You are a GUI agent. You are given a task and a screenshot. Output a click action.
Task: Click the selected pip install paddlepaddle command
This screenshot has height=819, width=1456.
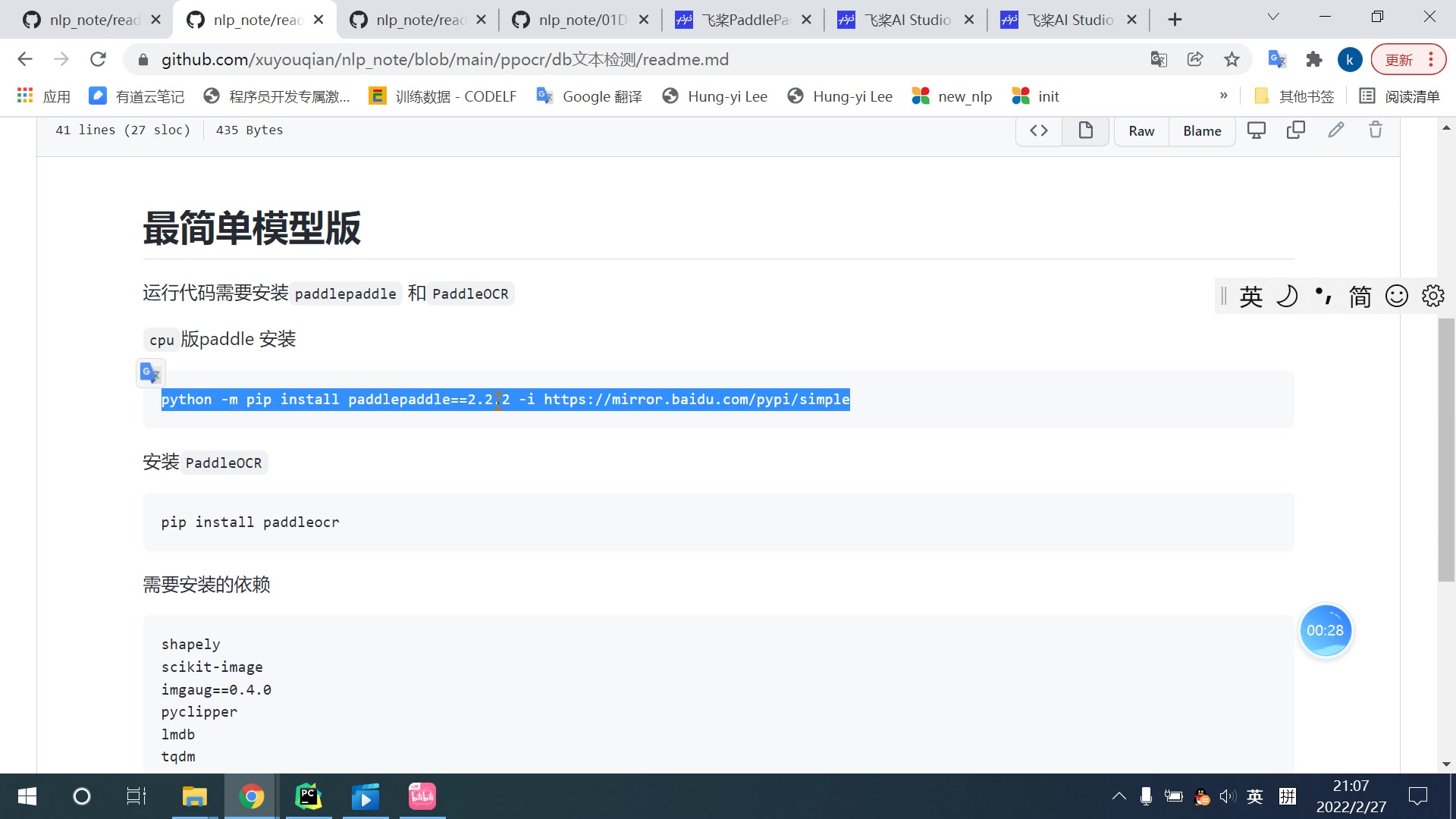pos(505,400)
